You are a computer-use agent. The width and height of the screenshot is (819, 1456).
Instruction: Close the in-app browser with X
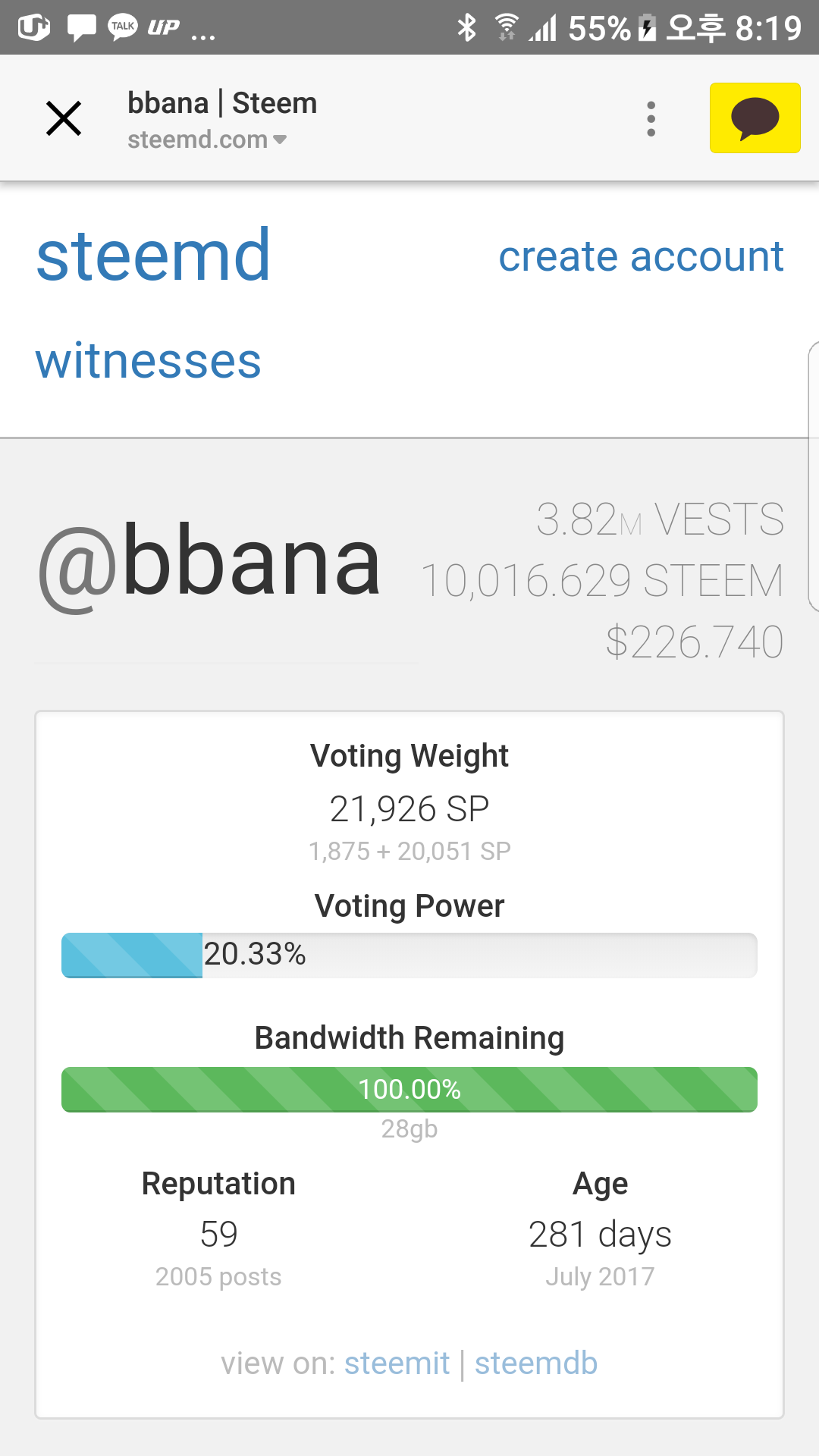[64, 119]
